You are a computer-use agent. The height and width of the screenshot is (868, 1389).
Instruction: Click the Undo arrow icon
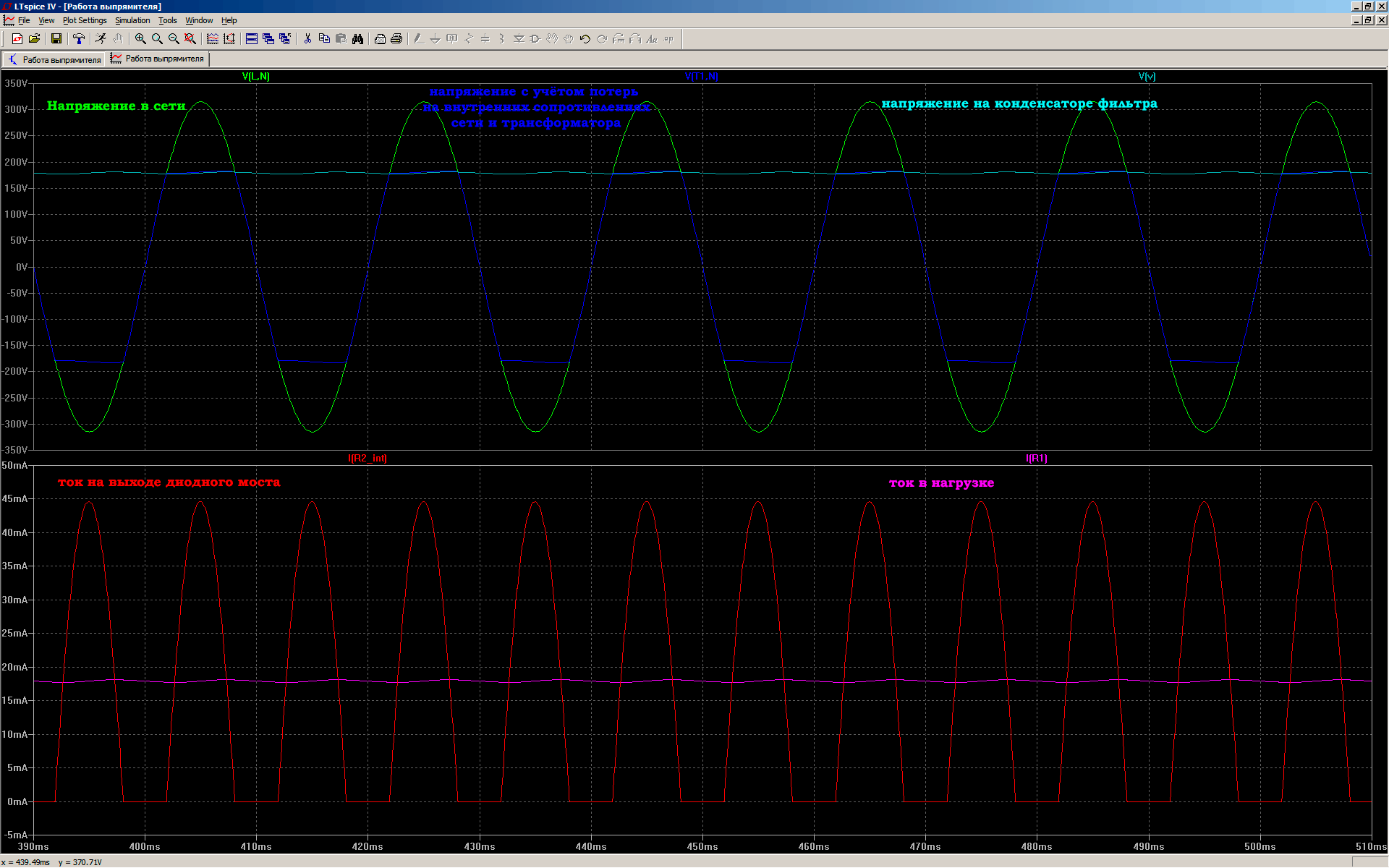click(585, 39)
